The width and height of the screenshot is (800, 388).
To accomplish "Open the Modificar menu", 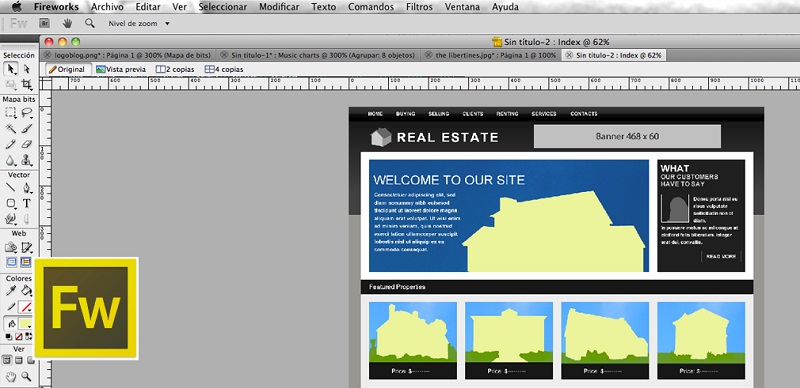I will coord(279,7).
